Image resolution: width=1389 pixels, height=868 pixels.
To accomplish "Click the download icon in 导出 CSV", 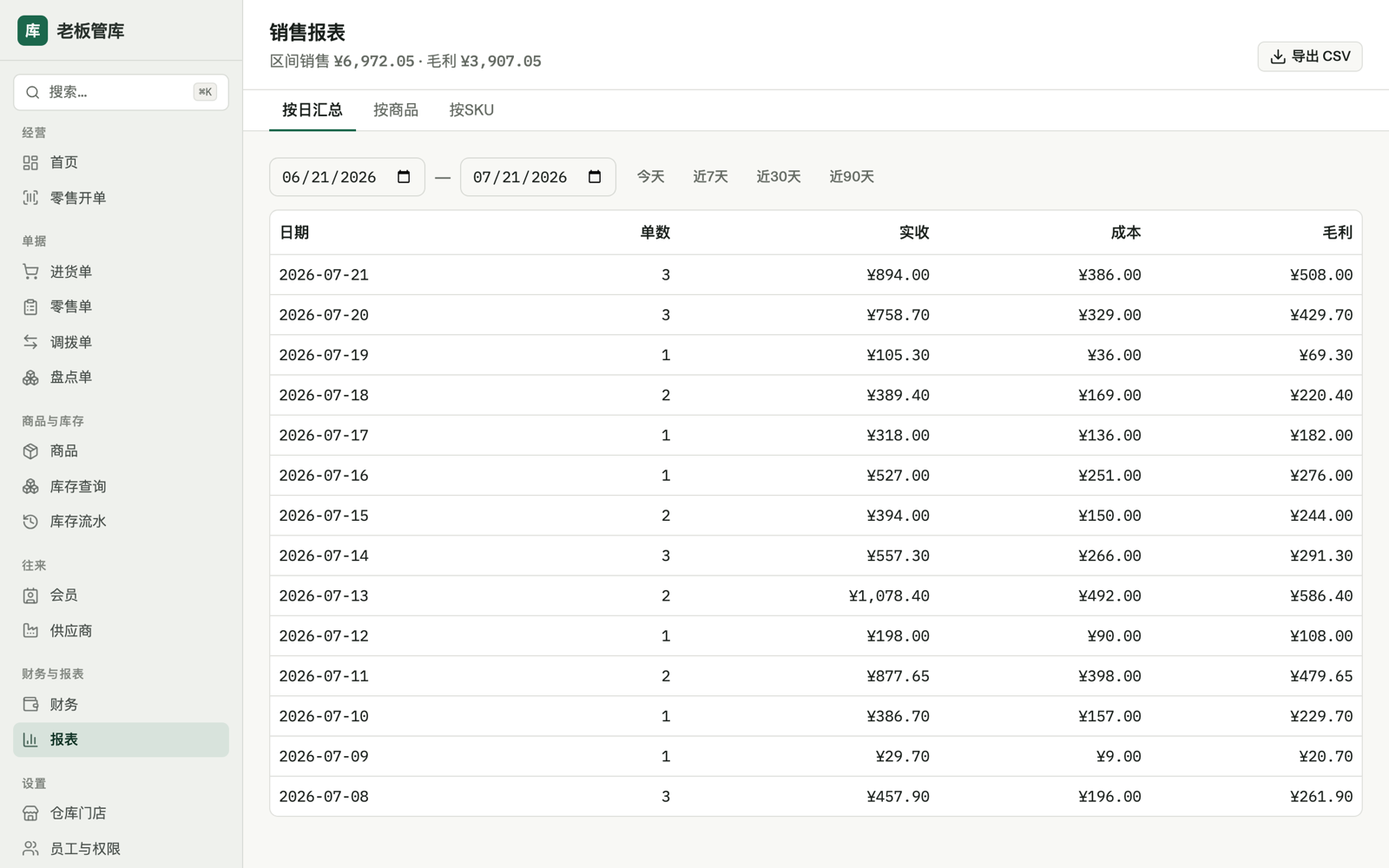I will pyautogui.click(x=1278, y=56).
